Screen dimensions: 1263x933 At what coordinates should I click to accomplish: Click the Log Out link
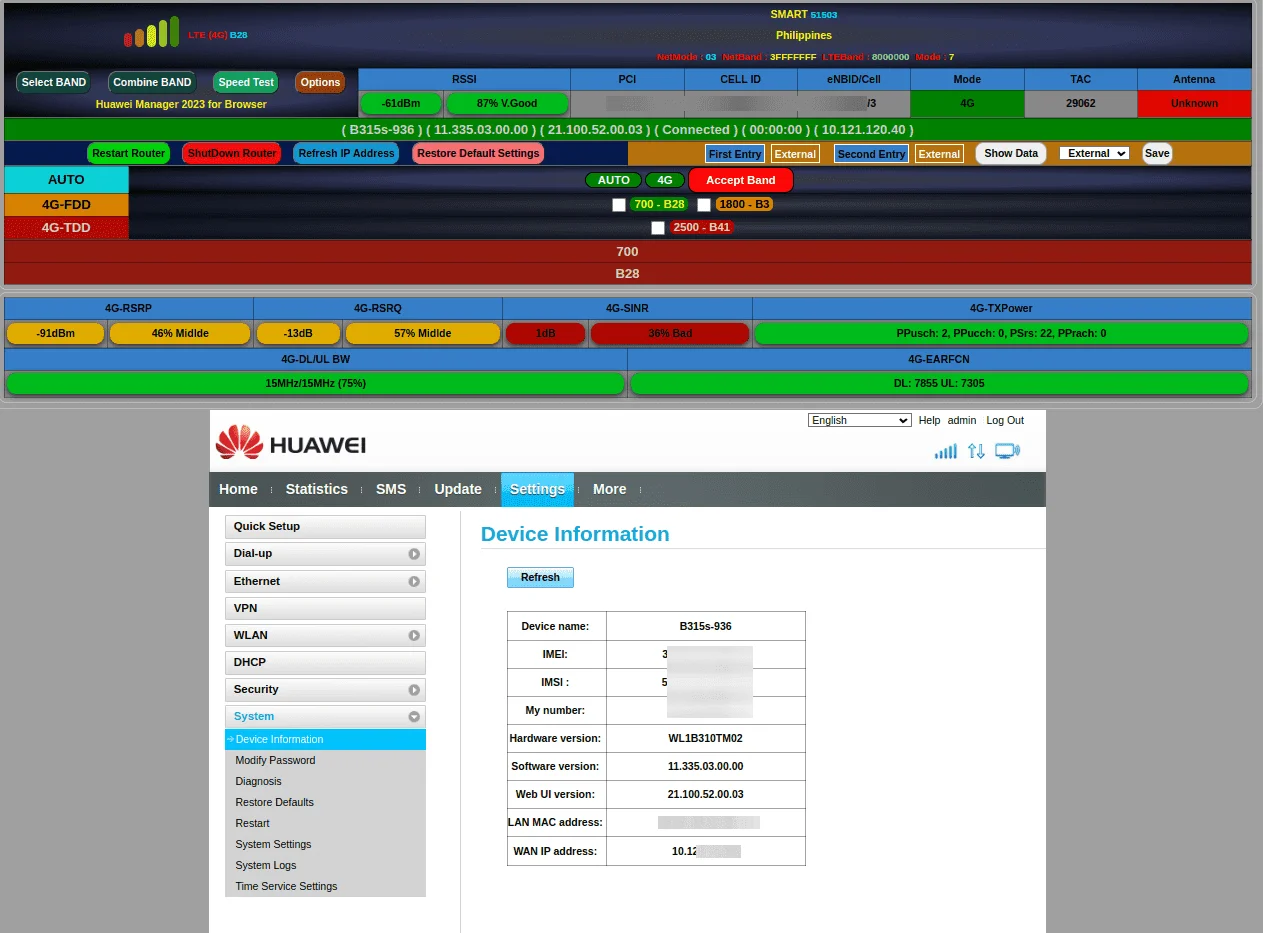tap(1005, 420)
